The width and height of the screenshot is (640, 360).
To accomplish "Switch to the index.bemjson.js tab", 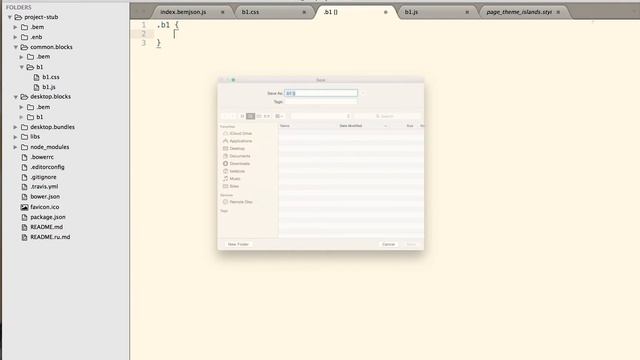I will coord(183,12).
